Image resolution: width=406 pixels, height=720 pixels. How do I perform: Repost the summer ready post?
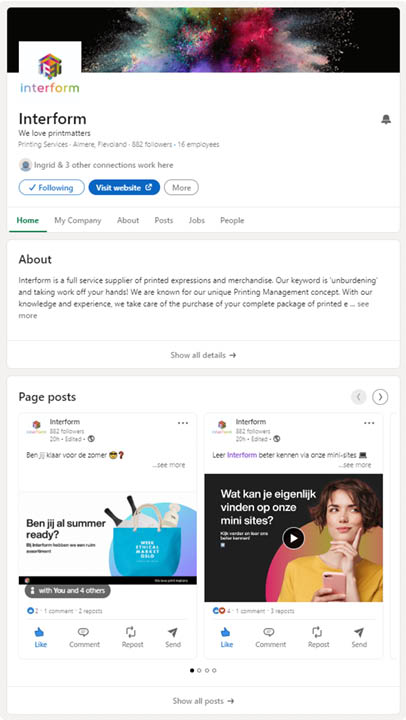point(132,638)
